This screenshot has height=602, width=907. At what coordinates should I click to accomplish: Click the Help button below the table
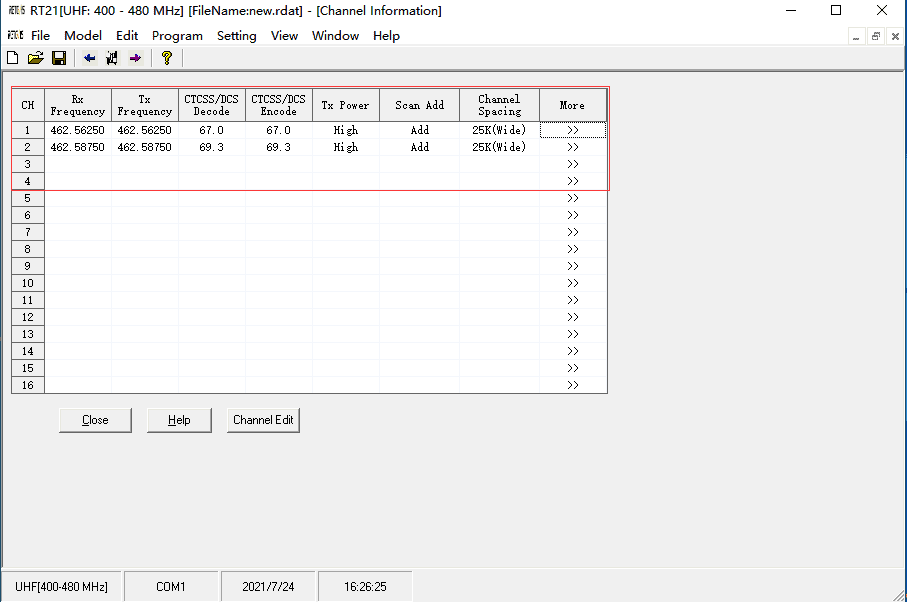coord(179,420)
